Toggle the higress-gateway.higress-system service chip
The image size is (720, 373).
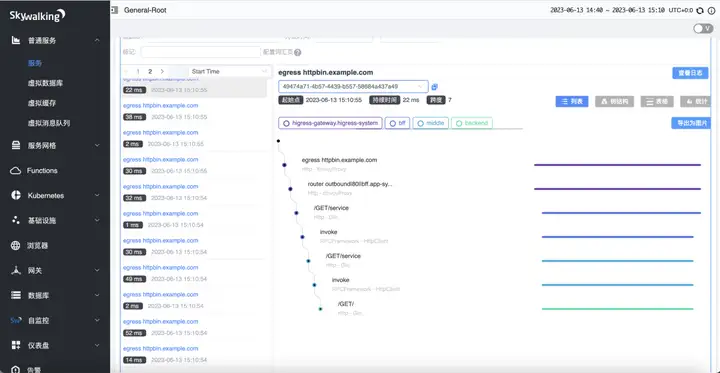[x=330, y=123]
